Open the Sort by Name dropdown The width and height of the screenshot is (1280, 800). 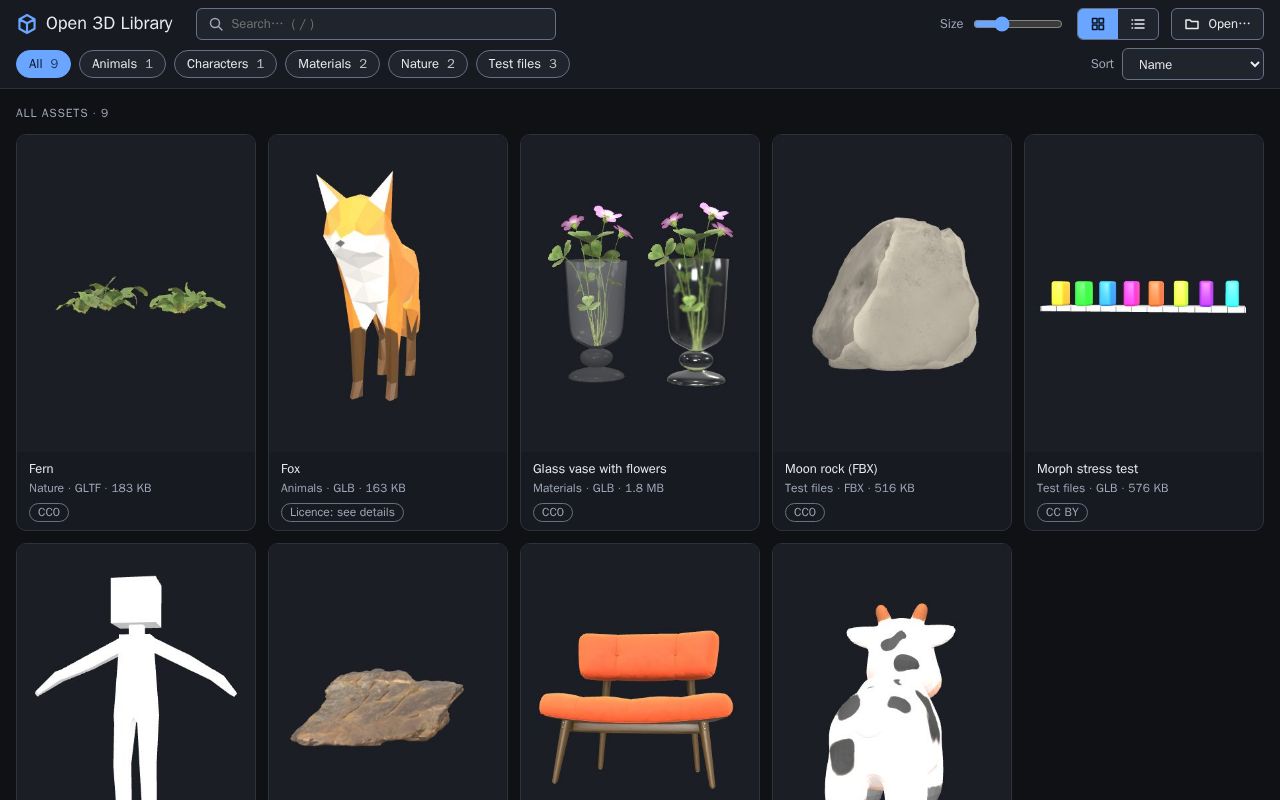(1193, 64)
